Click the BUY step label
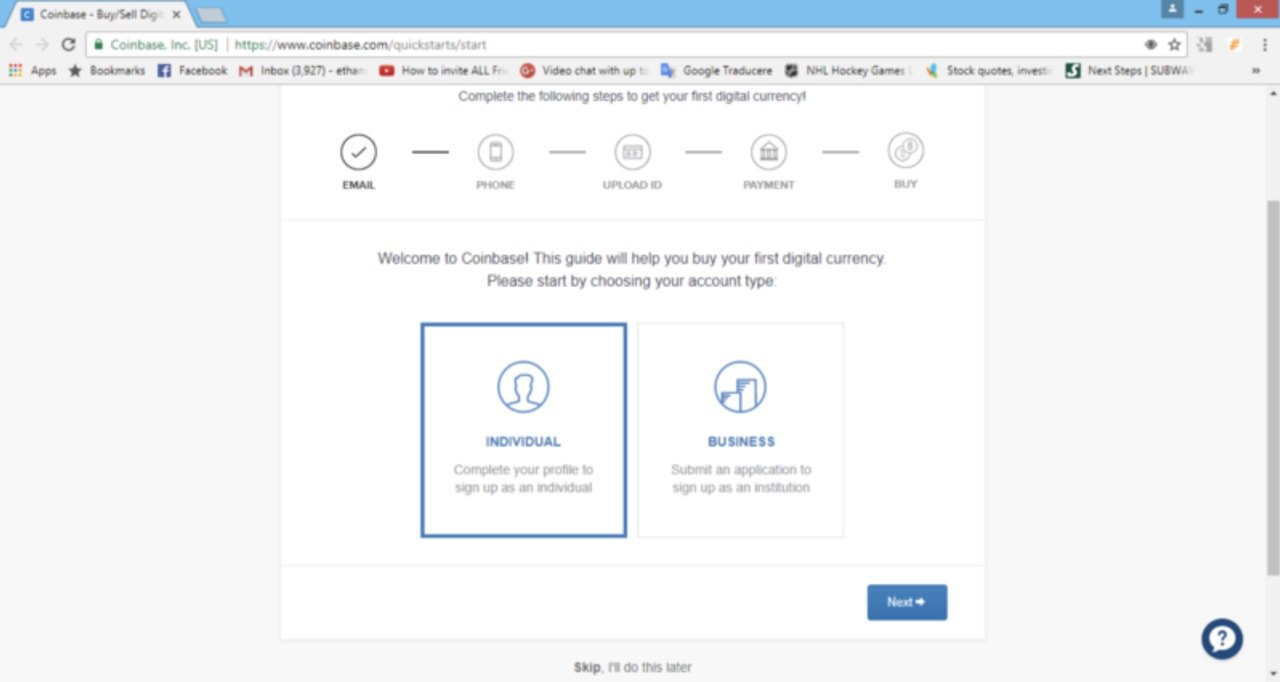1280x682 pixels. (x=905, y=184)
